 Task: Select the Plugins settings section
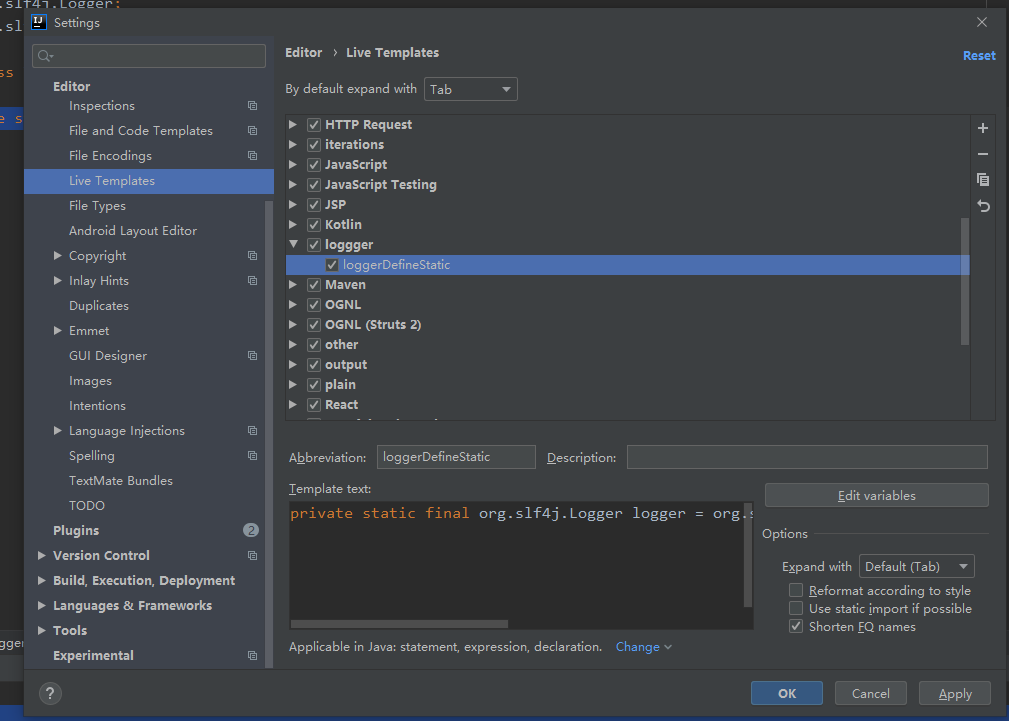click(x=76, y=530)
